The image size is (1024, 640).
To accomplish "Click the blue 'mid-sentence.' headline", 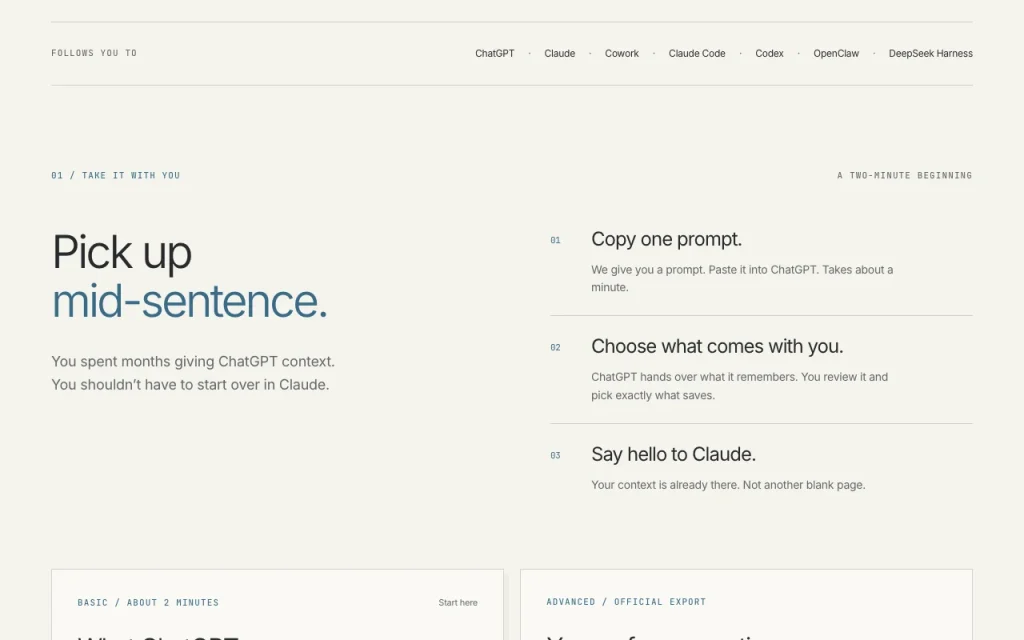I will (x=189, y=302).
